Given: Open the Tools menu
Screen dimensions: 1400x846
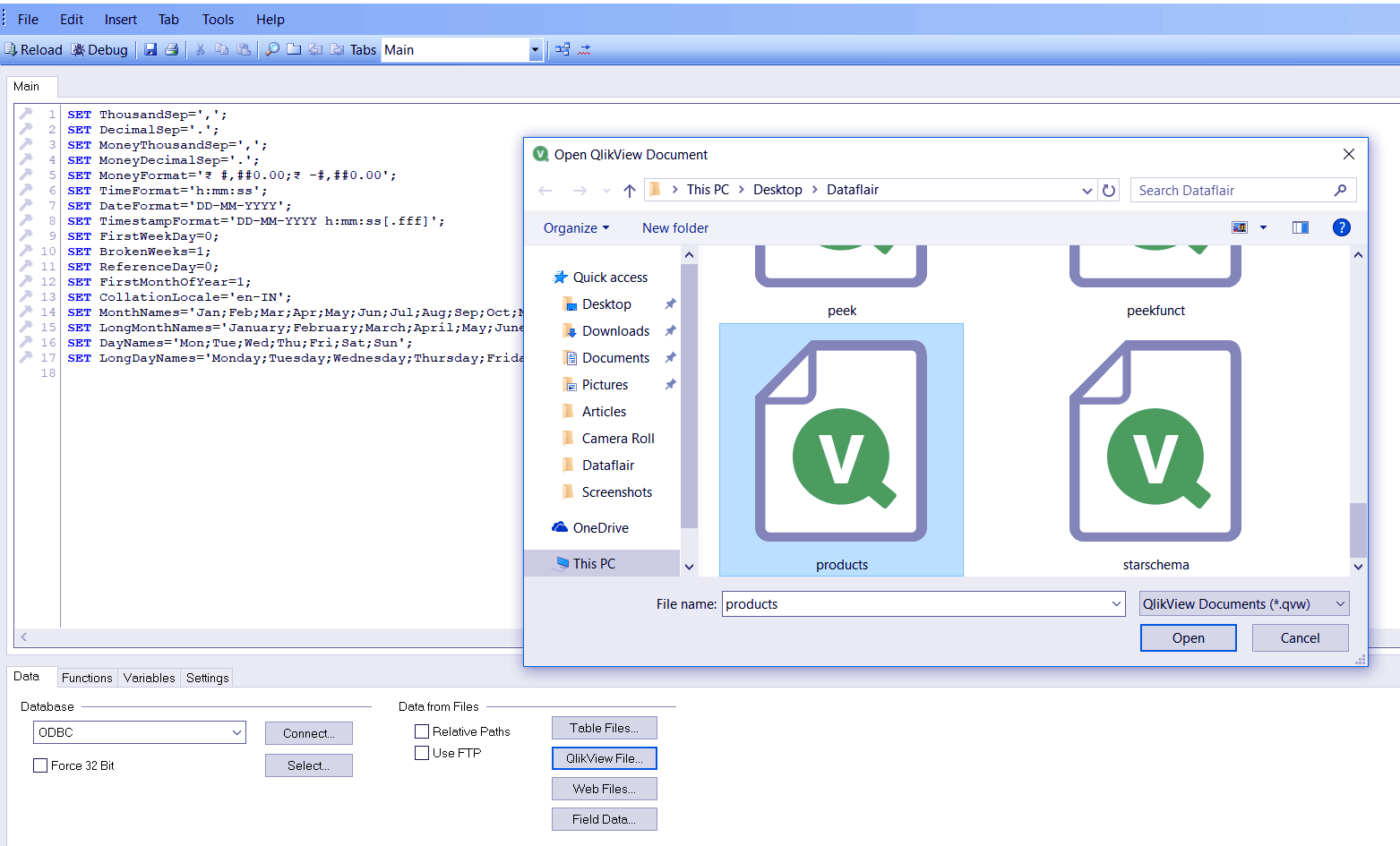Looking at the screenshot, I should point(218,19).
